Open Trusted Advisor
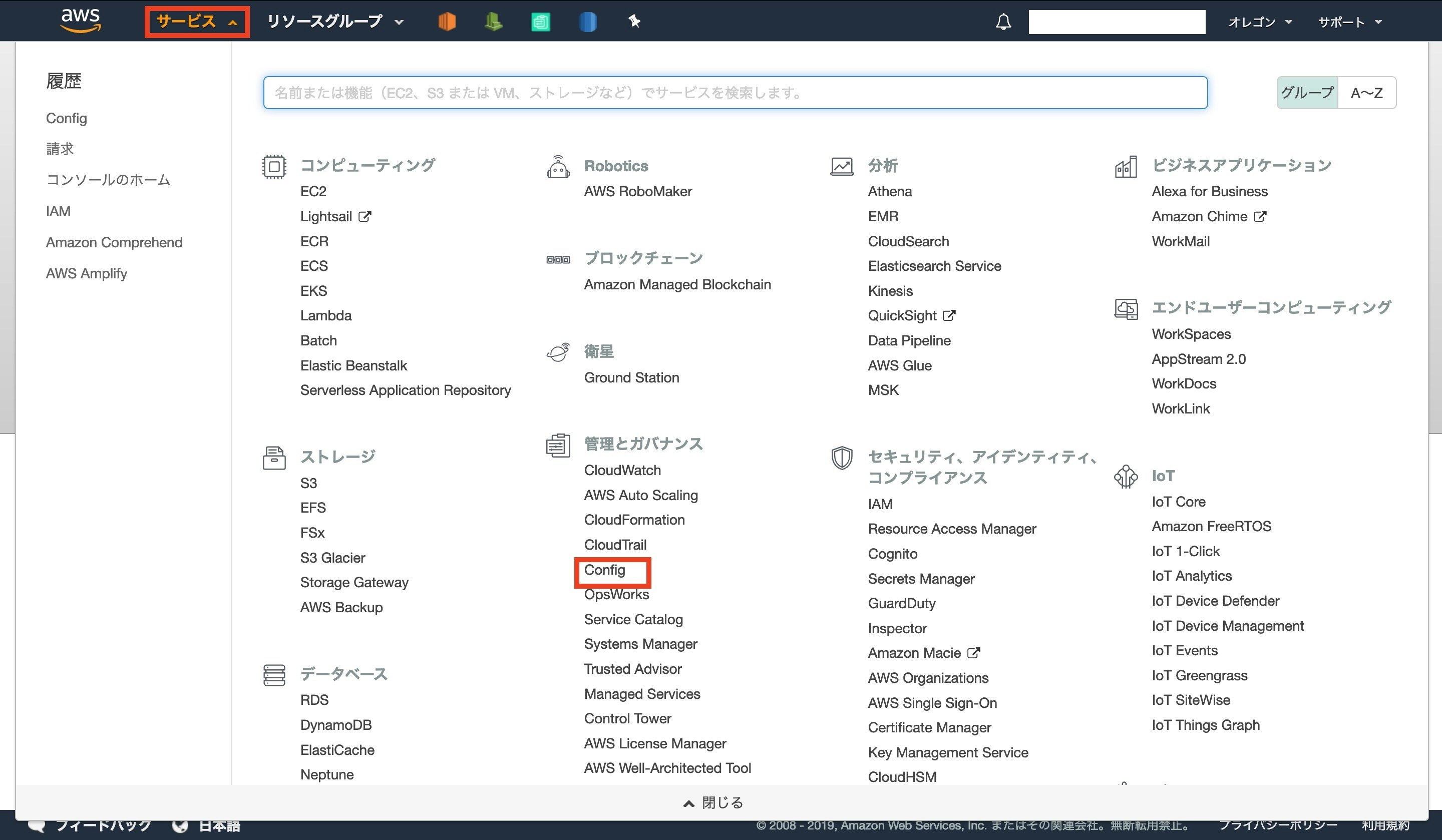Screen dimensions: 1442x840 (x=633, y=668)
